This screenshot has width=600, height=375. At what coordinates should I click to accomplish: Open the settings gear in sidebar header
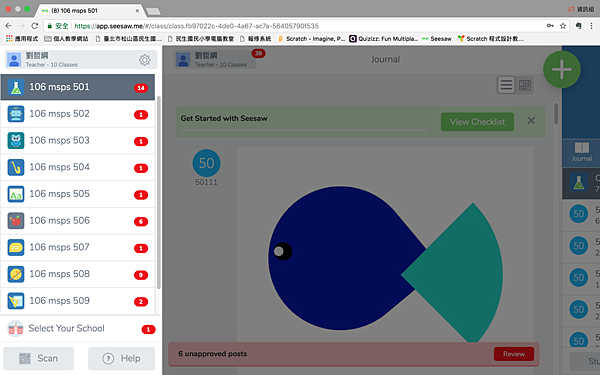[x=144, y=60]
